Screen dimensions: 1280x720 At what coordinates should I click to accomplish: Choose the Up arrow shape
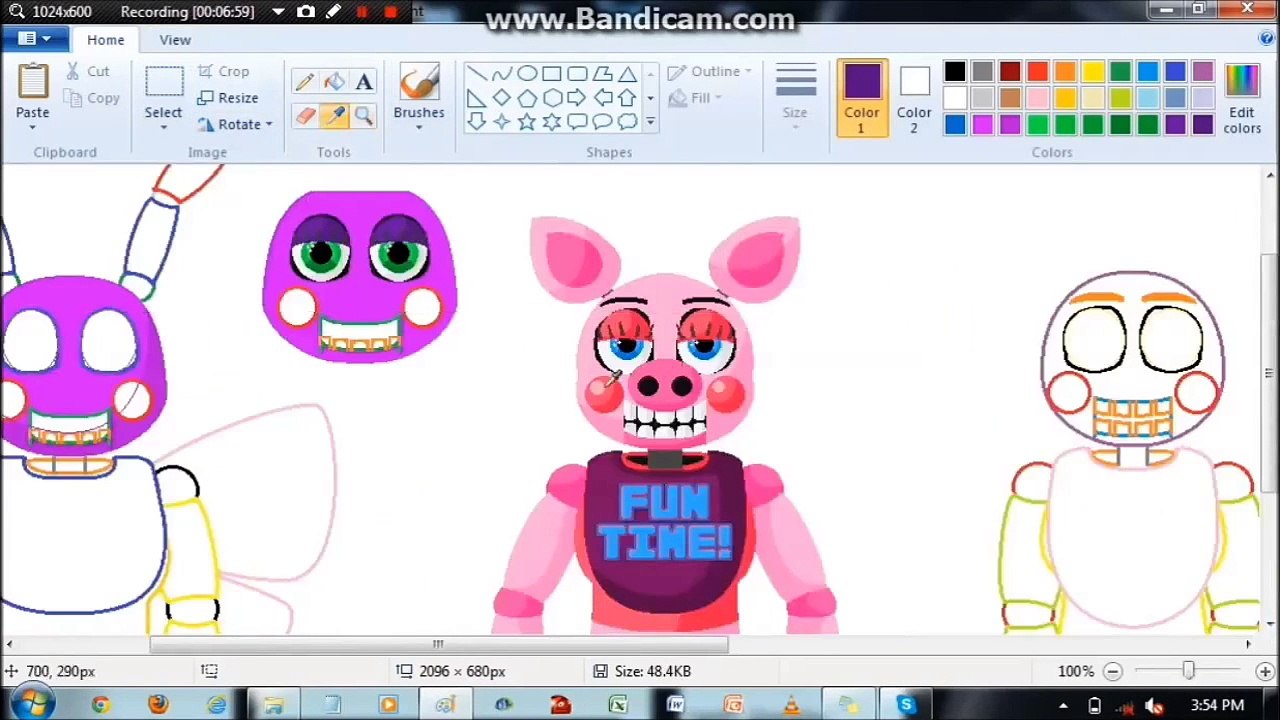[626, 98]
